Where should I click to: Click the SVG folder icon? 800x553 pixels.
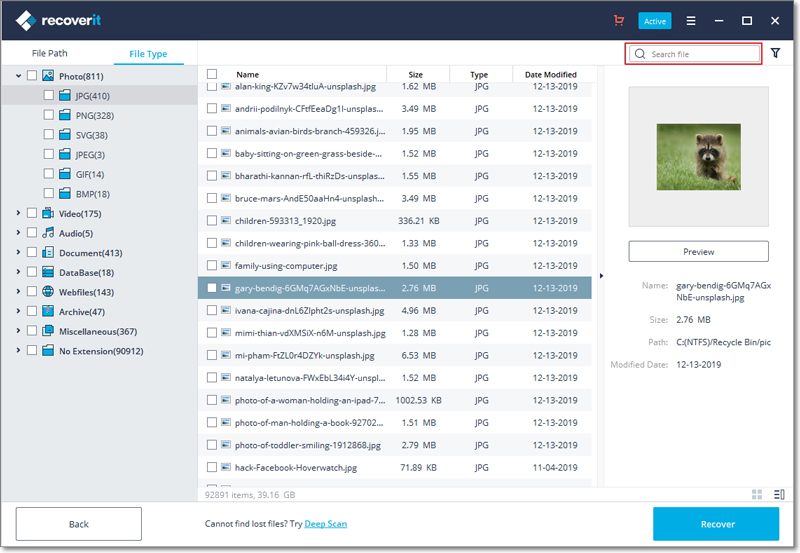pyautogui.click(x=65, y=135)
